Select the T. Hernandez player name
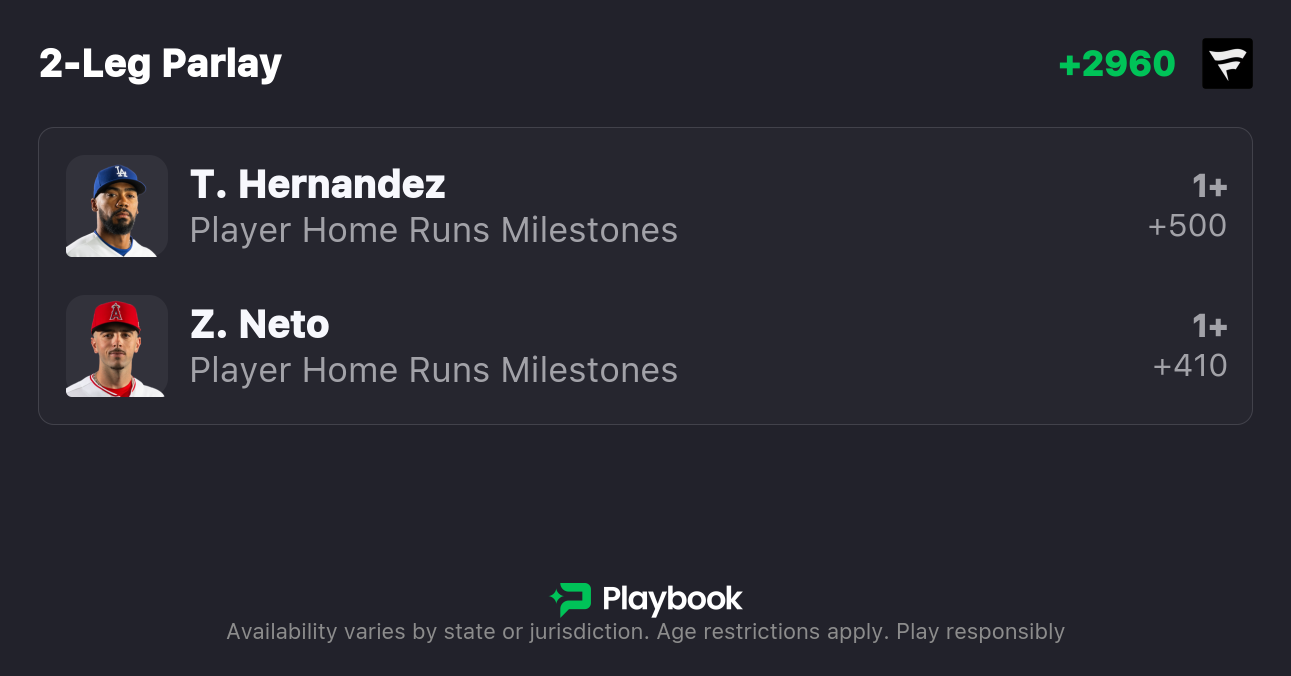The width and height of the screenshot is (1291, 676). (x=317, y=184)
